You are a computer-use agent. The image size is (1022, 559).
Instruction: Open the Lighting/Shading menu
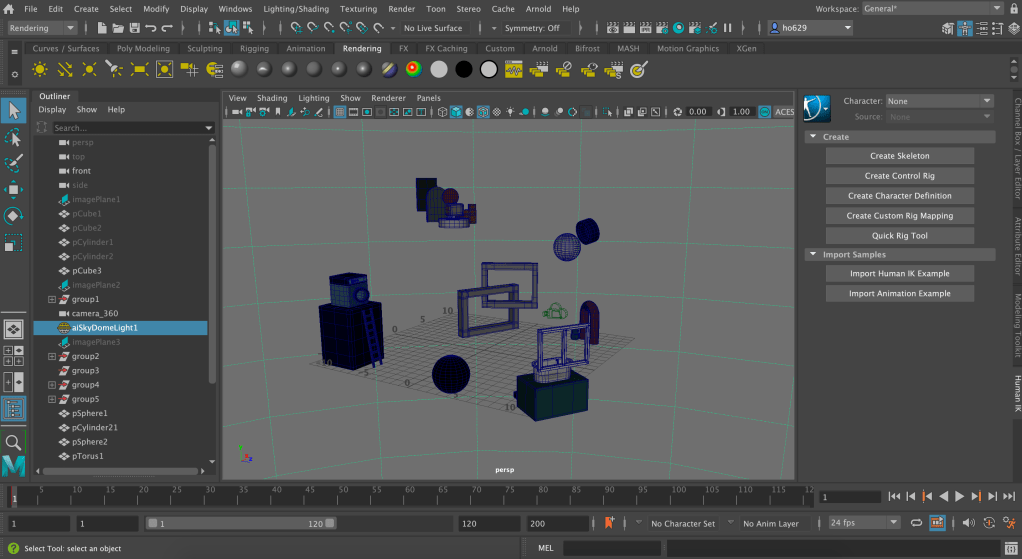pyautogui.click(x=295, y=8)
